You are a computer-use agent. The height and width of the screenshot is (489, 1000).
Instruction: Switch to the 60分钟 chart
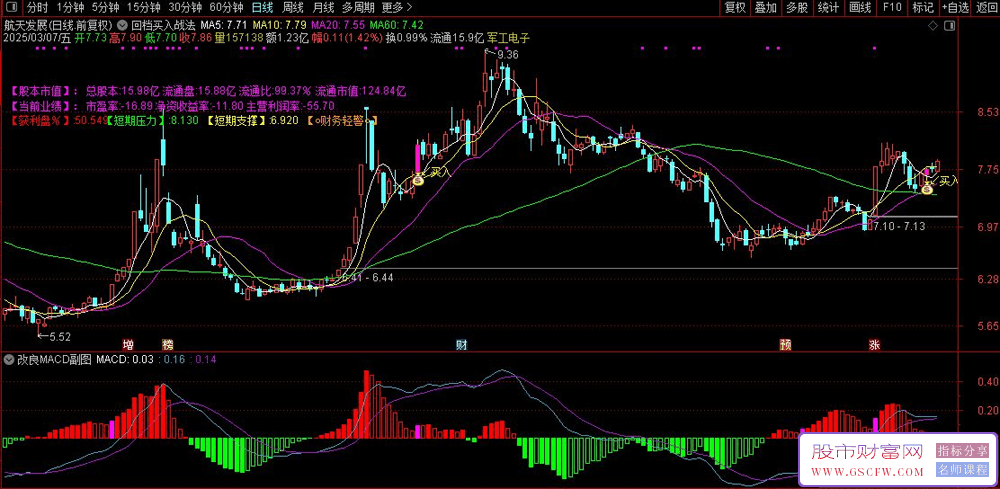[x=226, y=8]
